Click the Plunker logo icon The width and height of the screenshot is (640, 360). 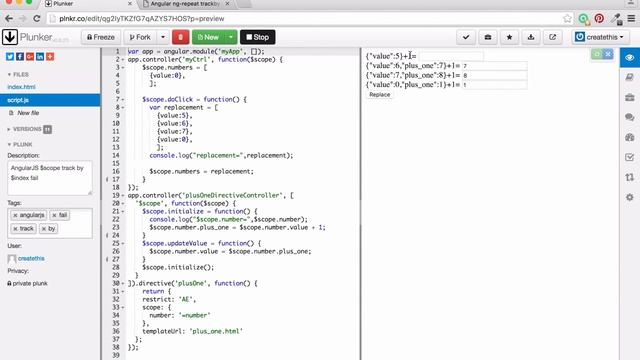point(10,37)
